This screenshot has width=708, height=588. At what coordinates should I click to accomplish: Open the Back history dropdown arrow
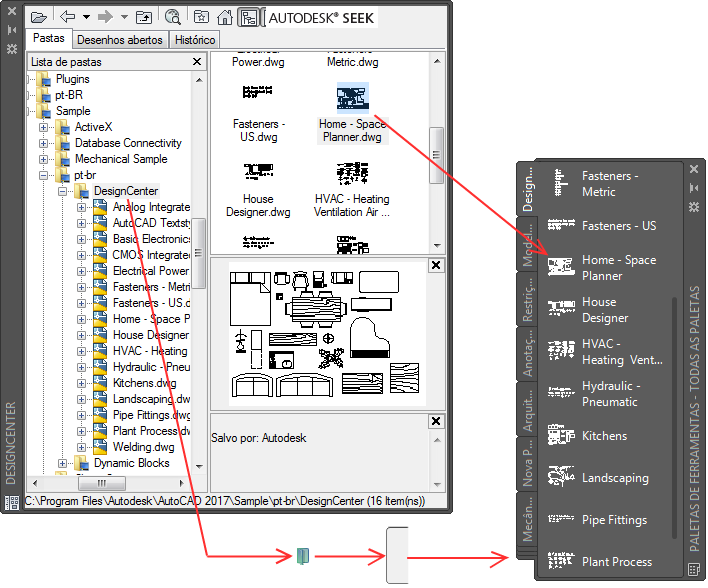(x=86, y=17)
